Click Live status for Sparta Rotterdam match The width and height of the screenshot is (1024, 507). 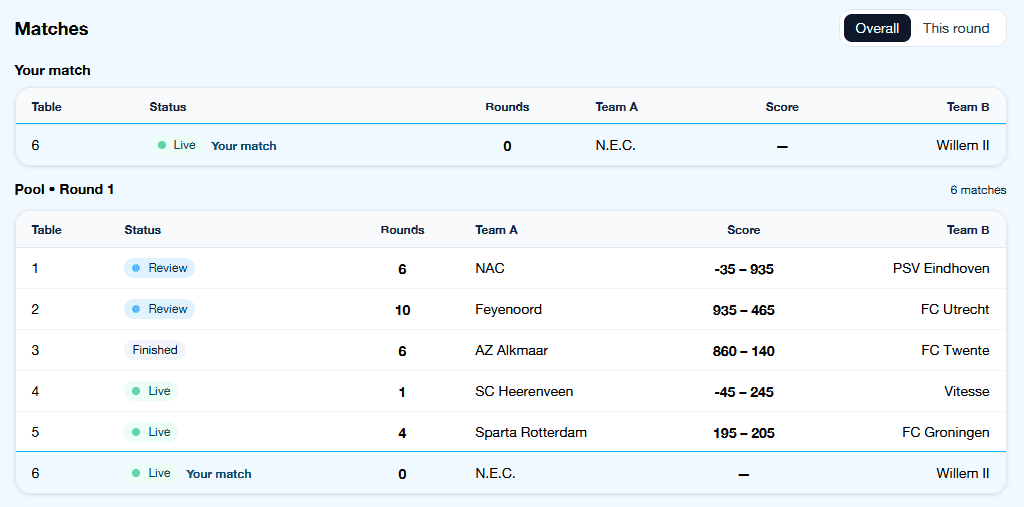click(x=151, y=432)
